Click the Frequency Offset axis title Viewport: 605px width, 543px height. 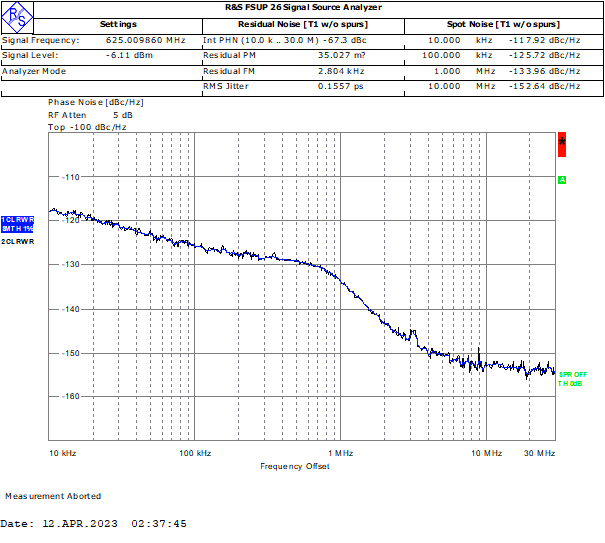[295, 466]
